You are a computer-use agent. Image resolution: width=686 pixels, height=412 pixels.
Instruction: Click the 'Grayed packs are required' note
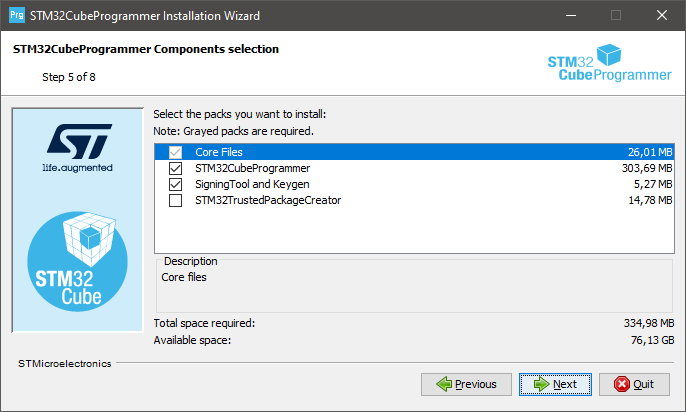tap(233, 131)
